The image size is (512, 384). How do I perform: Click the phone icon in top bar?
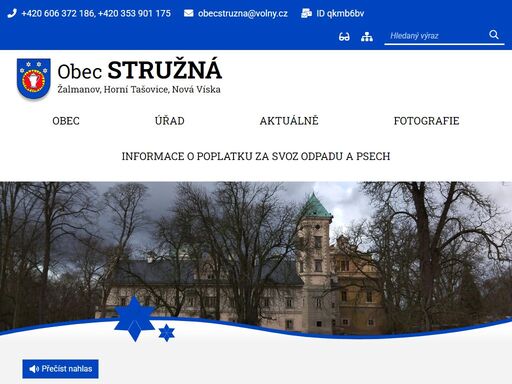tap(12, 14)
